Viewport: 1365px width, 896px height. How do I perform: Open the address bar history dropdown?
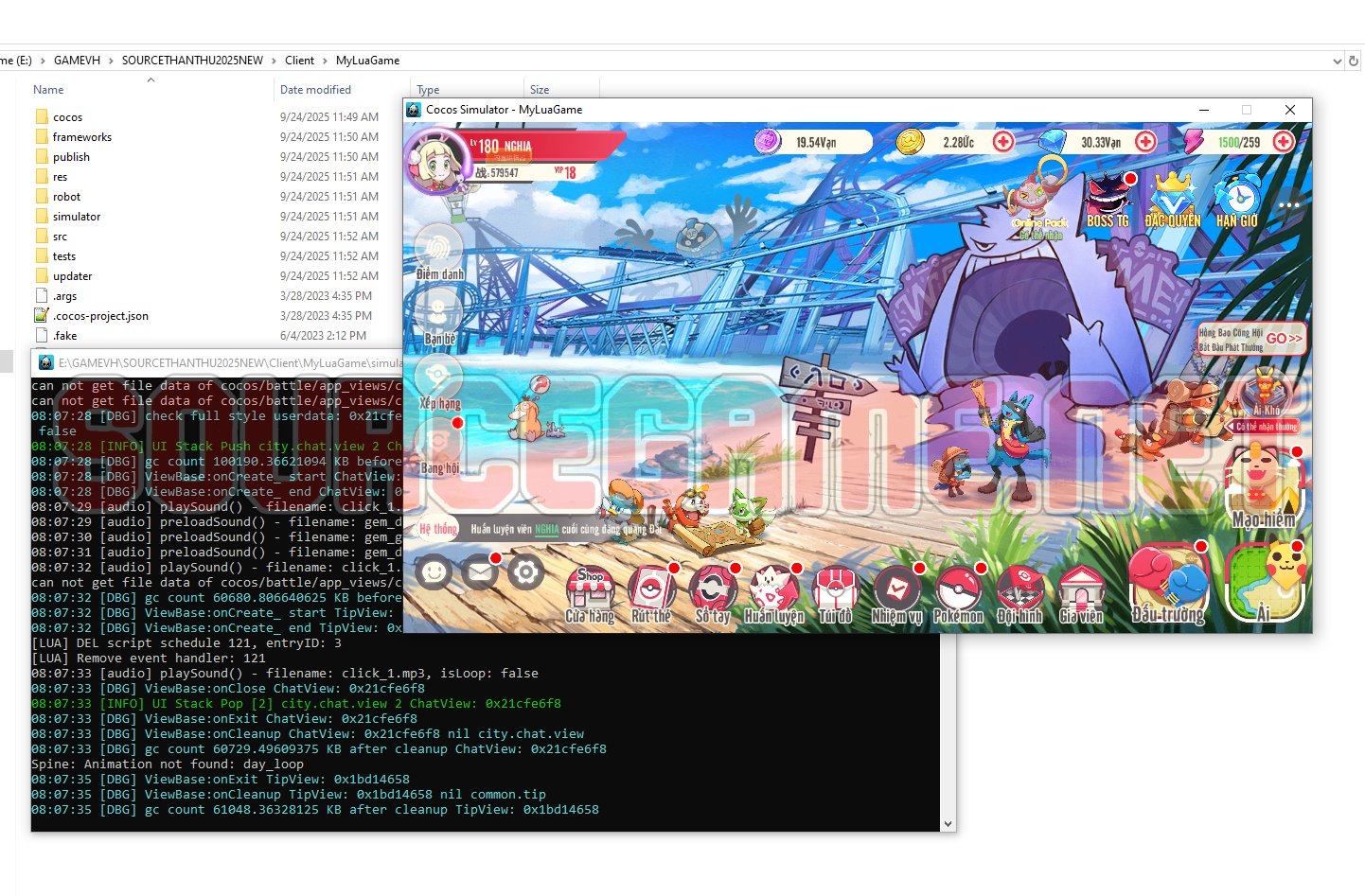pyautogui.click(x=1337, y=61)
